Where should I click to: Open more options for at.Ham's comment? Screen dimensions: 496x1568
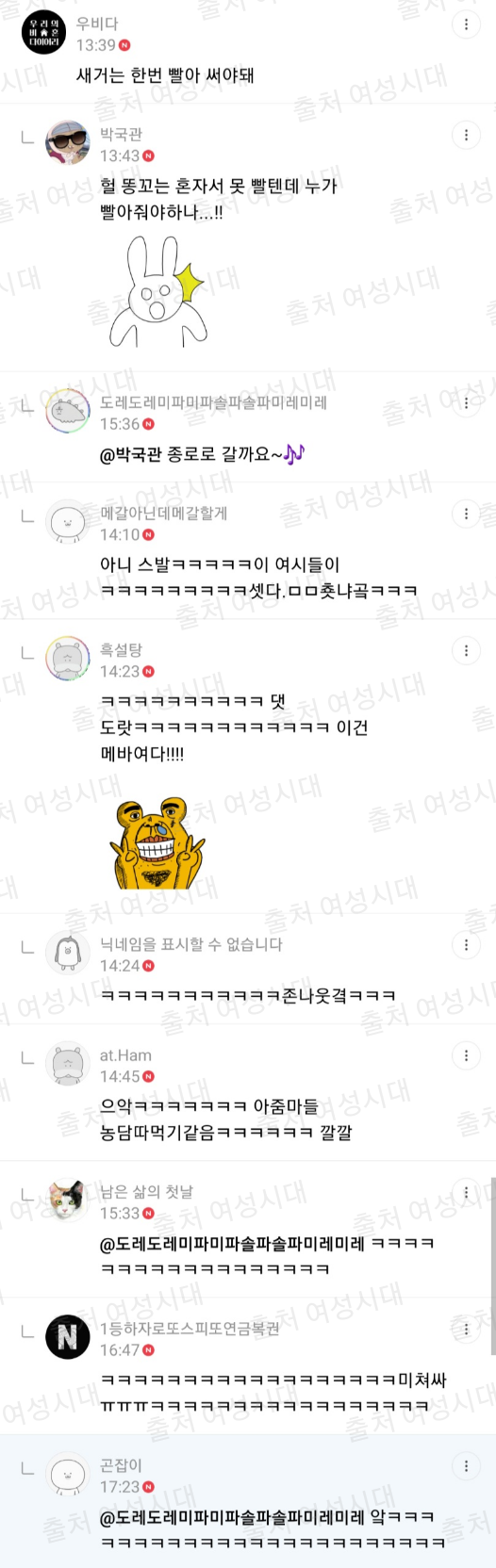click(x=466, y=1055)
